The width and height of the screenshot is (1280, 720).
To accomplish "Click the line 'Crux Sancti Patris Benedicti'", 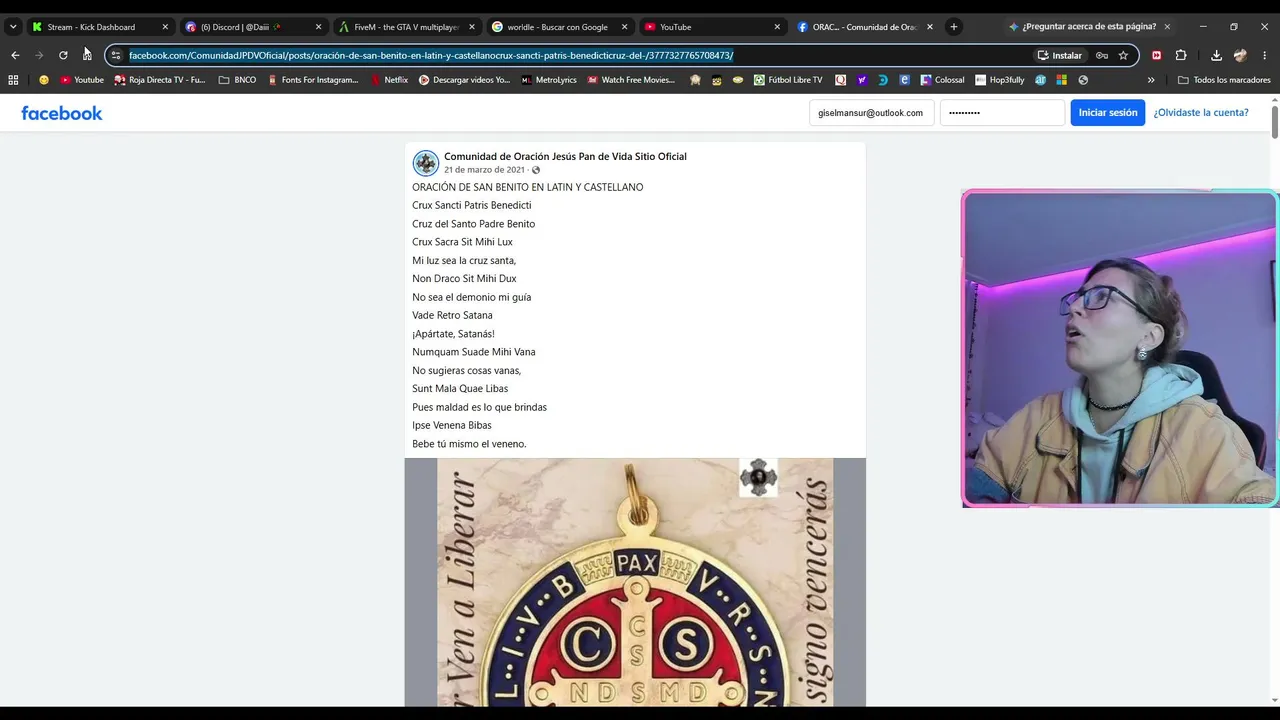I will (x=472, y=205).
